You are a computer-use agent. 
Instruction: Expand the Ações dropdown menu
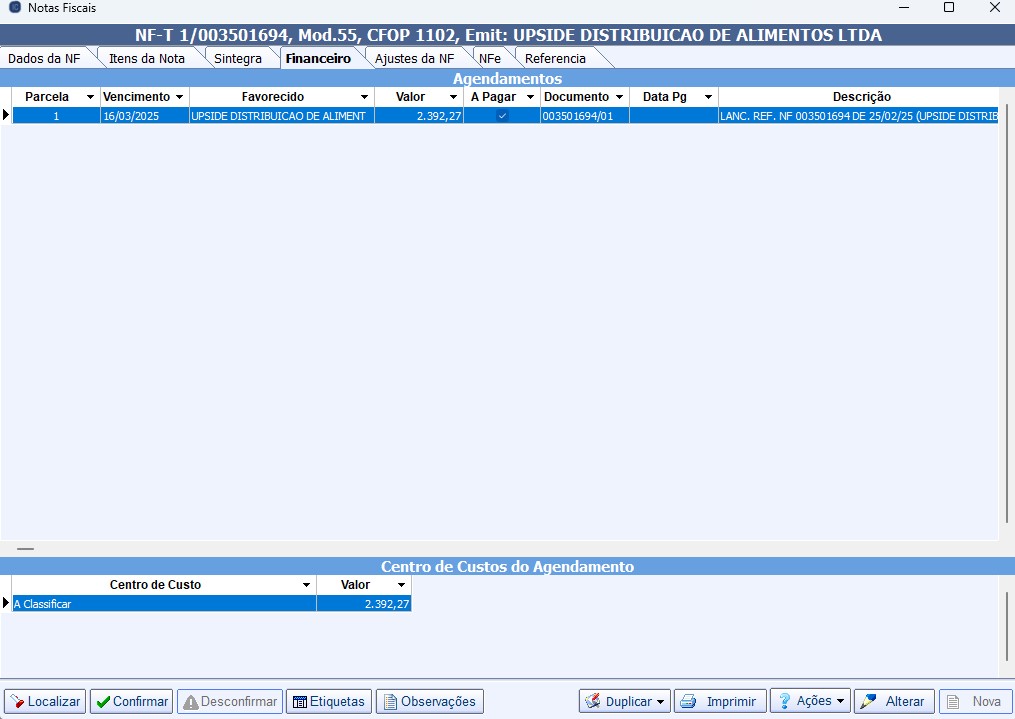[840, 701]
